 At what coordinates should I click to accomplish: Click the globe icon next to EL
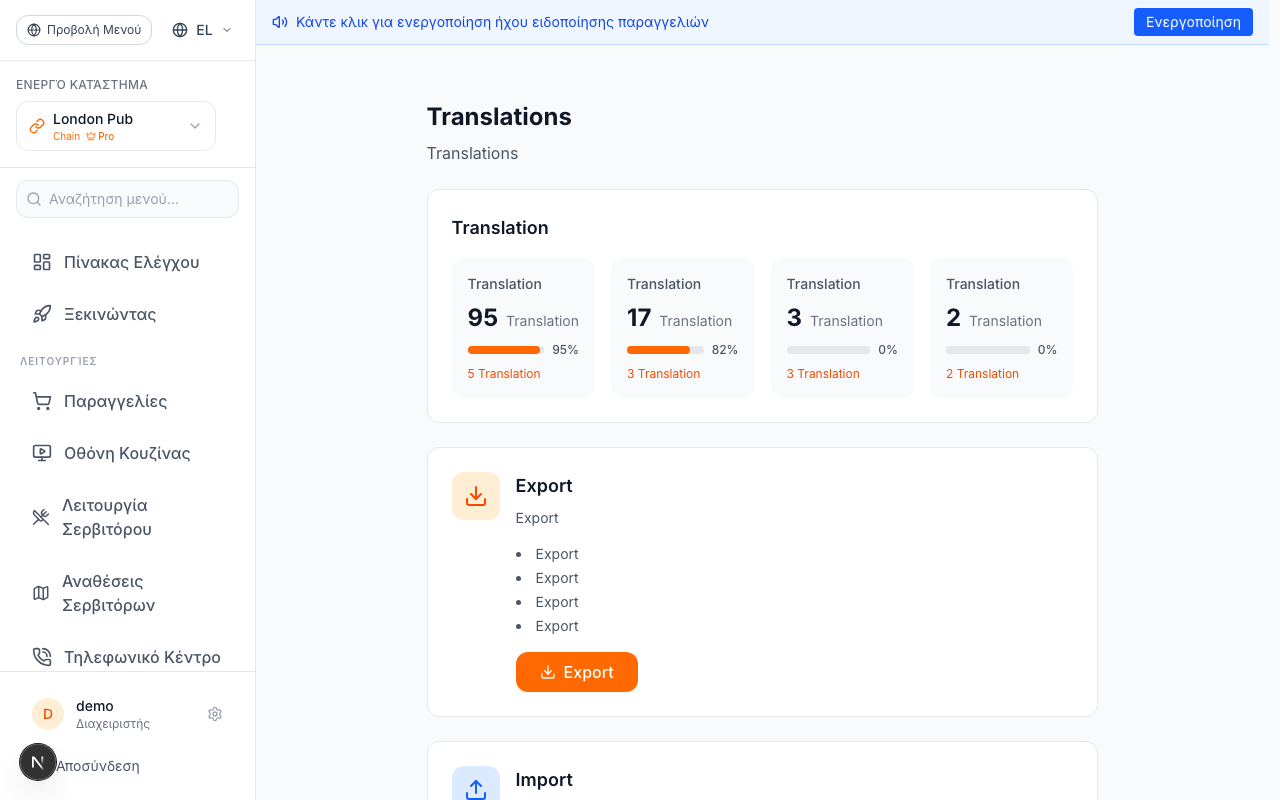pos(180,30)
